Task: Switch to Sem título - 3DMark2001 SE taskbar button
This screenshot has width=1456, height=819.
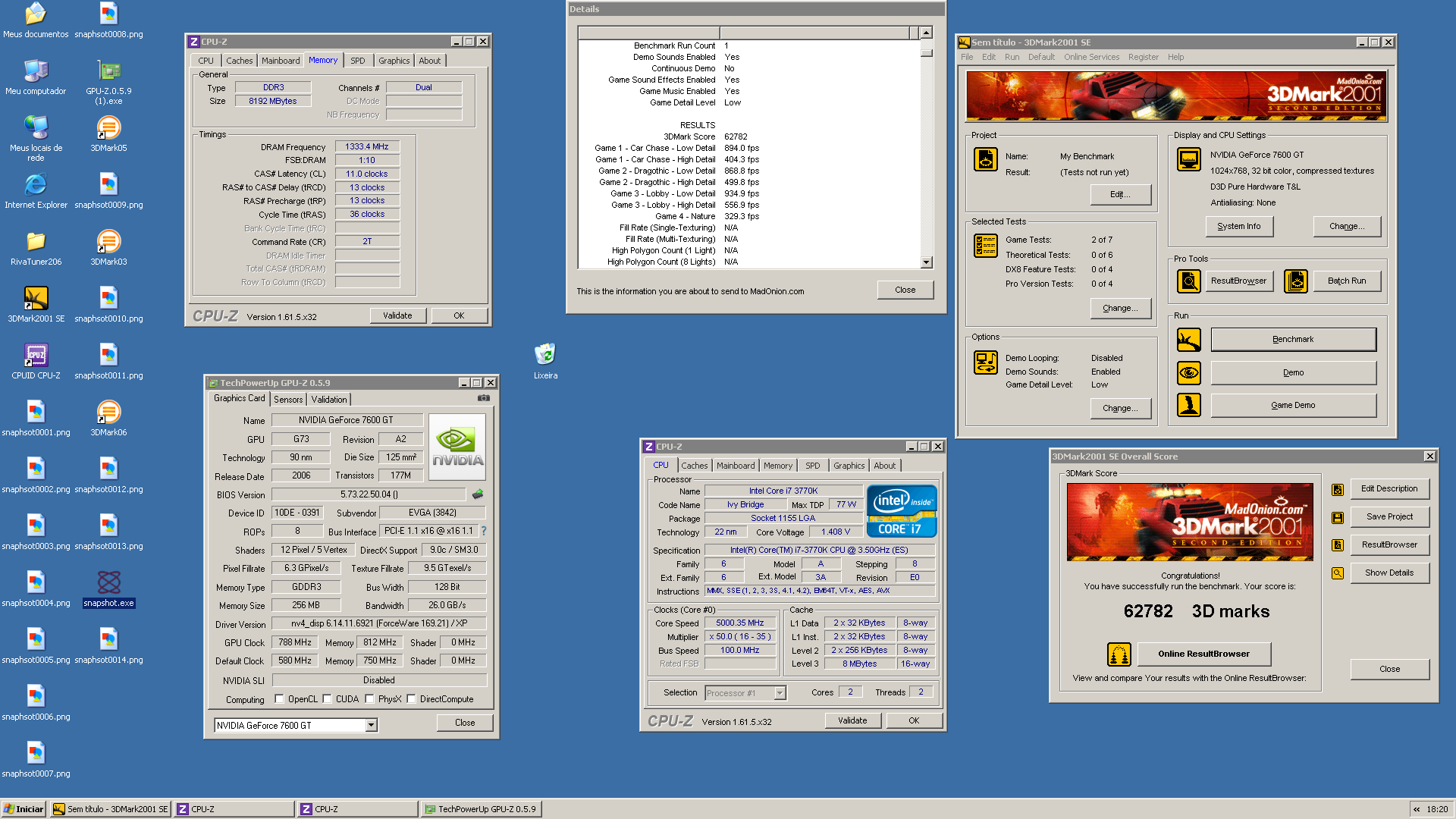Action: 111,809
